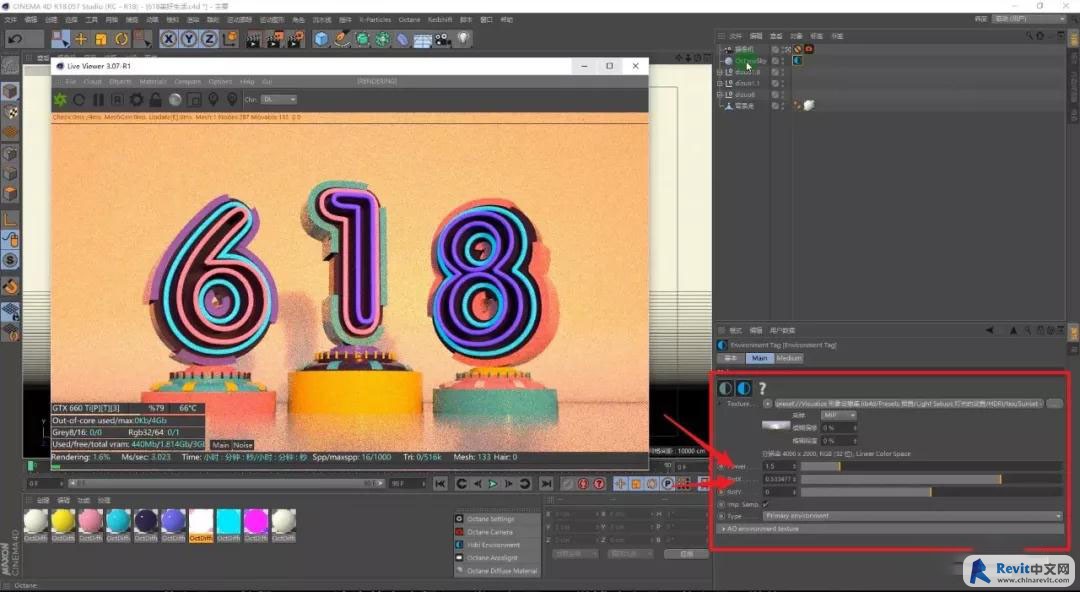Click Octane Settings in popup list

point(490,519)
